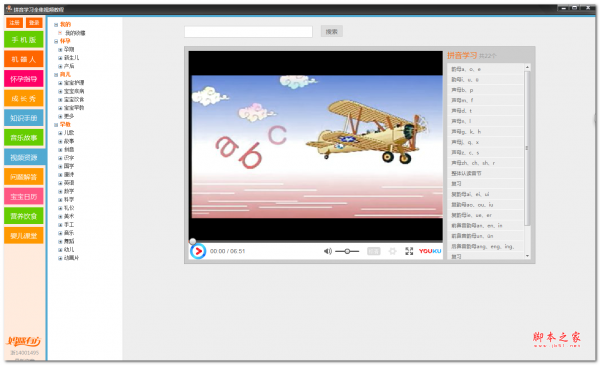Click the 登录 login button

coord(34,23)
